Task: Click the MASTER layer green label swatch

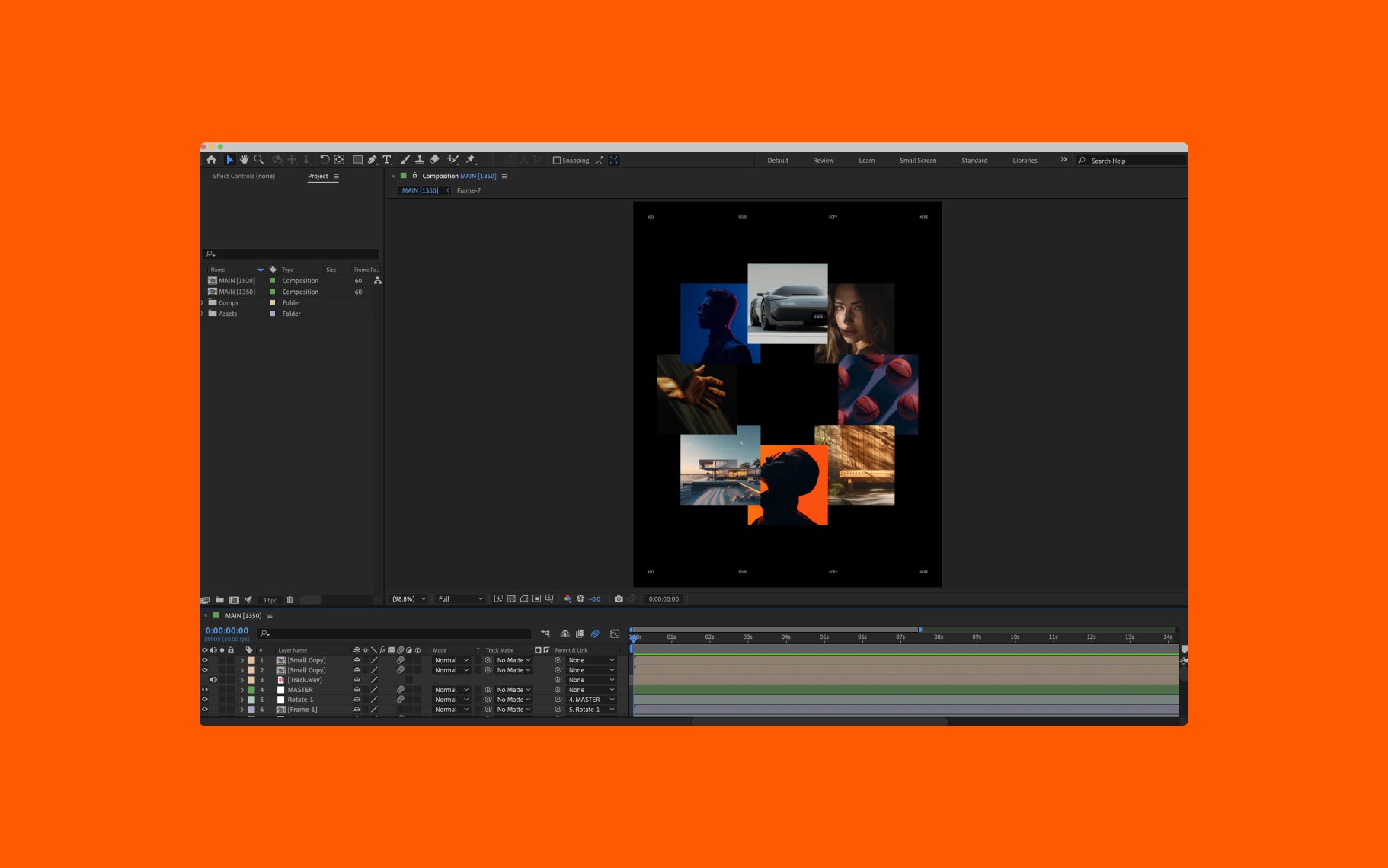Action: (251, 690)
